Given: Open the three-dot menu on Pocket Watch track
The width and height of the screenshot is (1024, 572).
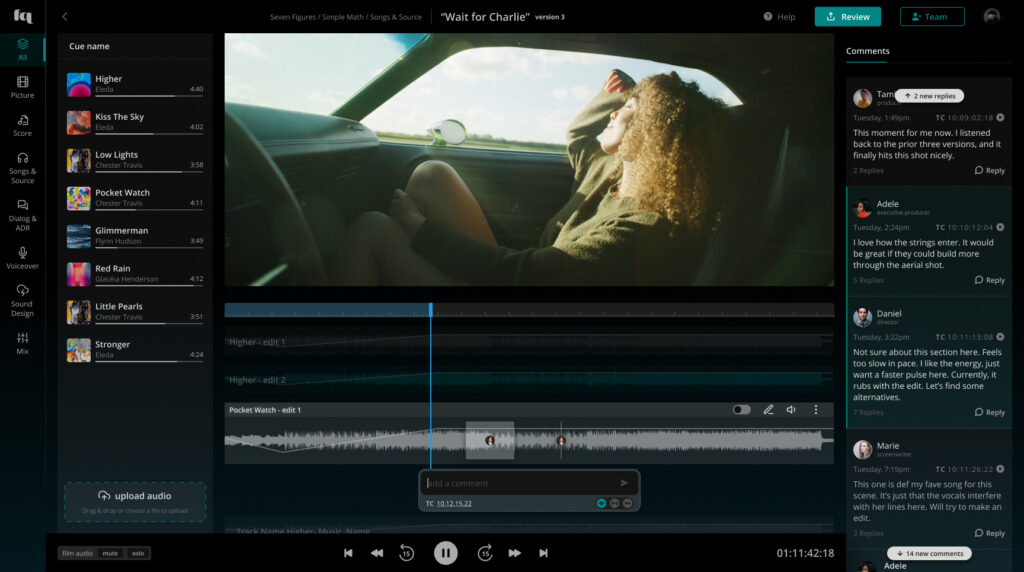Looking at the screenshot, I should coord(816,410).
